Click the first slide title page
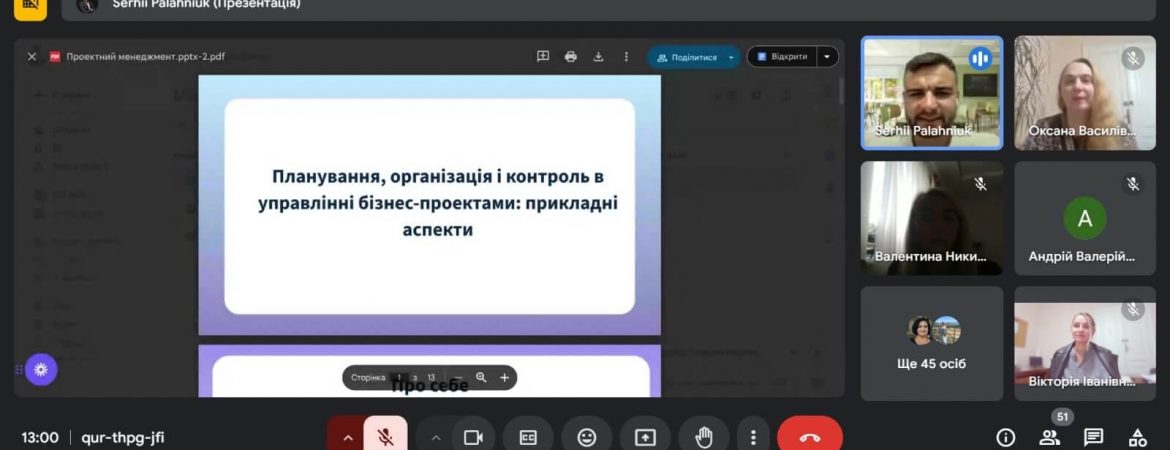Screen dimensions: 1170x450 [430, 204]
